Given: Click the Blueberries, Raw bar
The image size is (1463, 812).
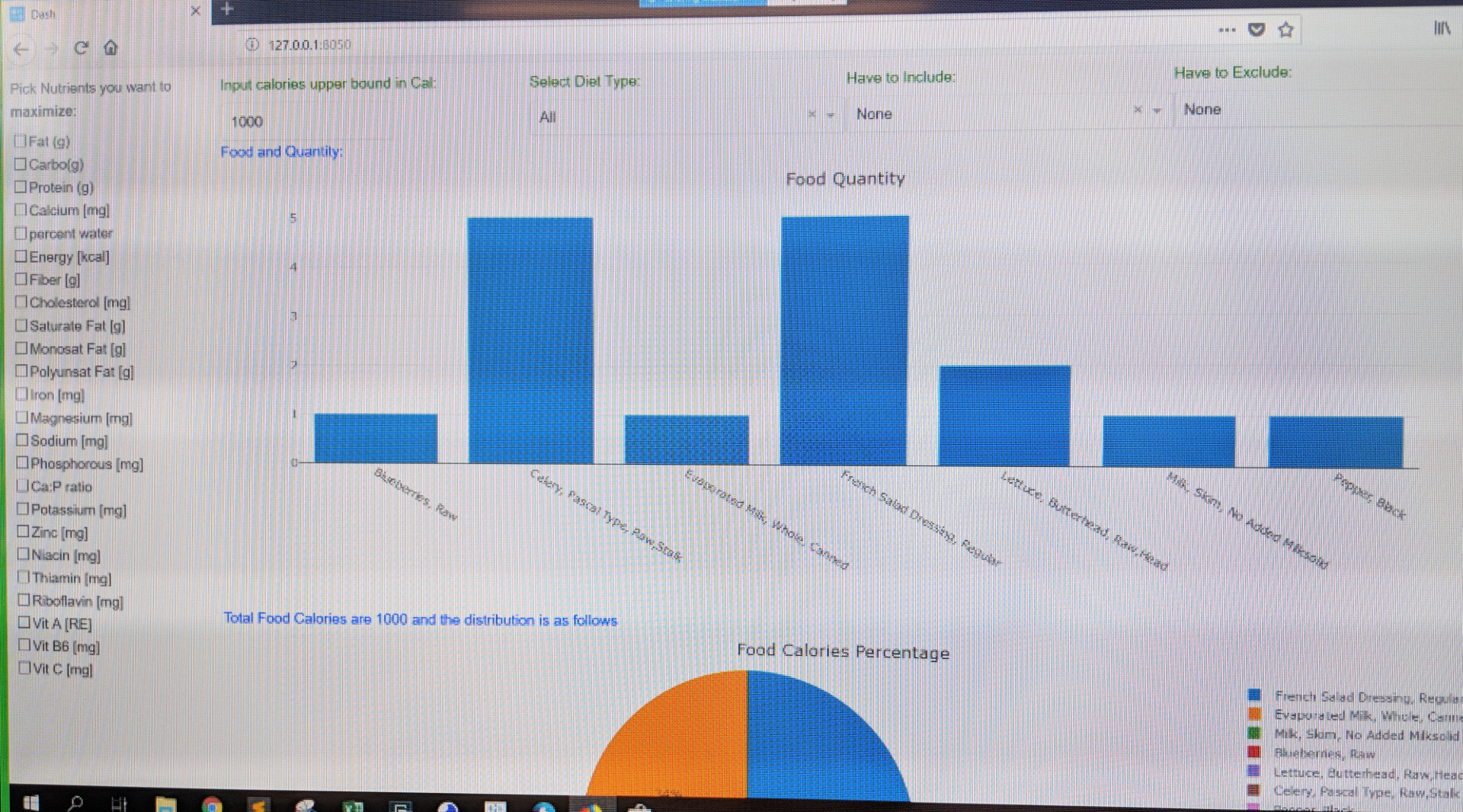Looking at the screenshot, I should pos(376,438).
